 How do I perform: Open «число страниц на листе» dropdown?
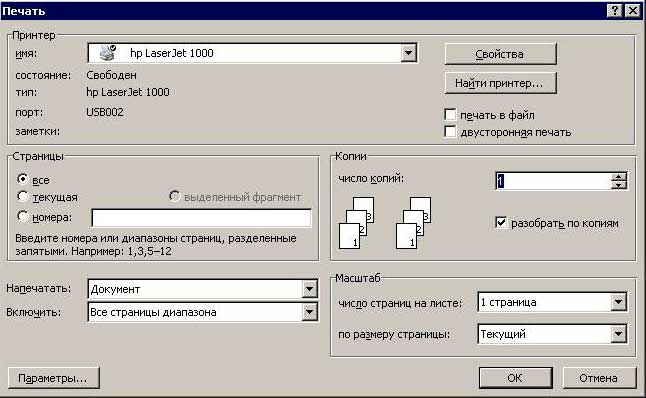[618, 302]
